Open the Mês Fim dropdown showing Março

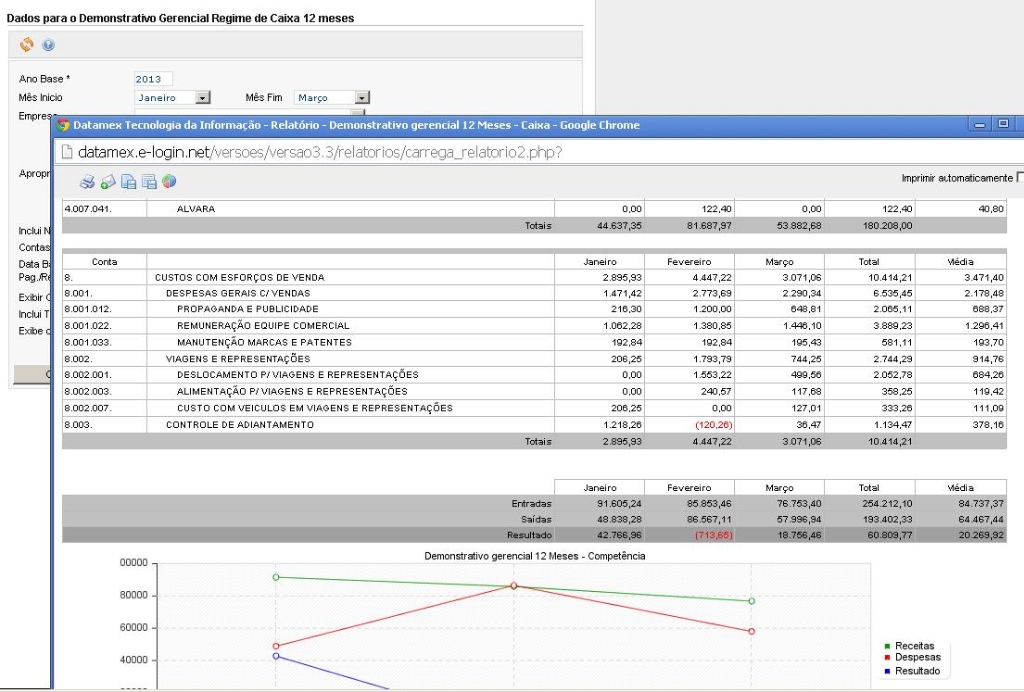click(x=332, y=97)
